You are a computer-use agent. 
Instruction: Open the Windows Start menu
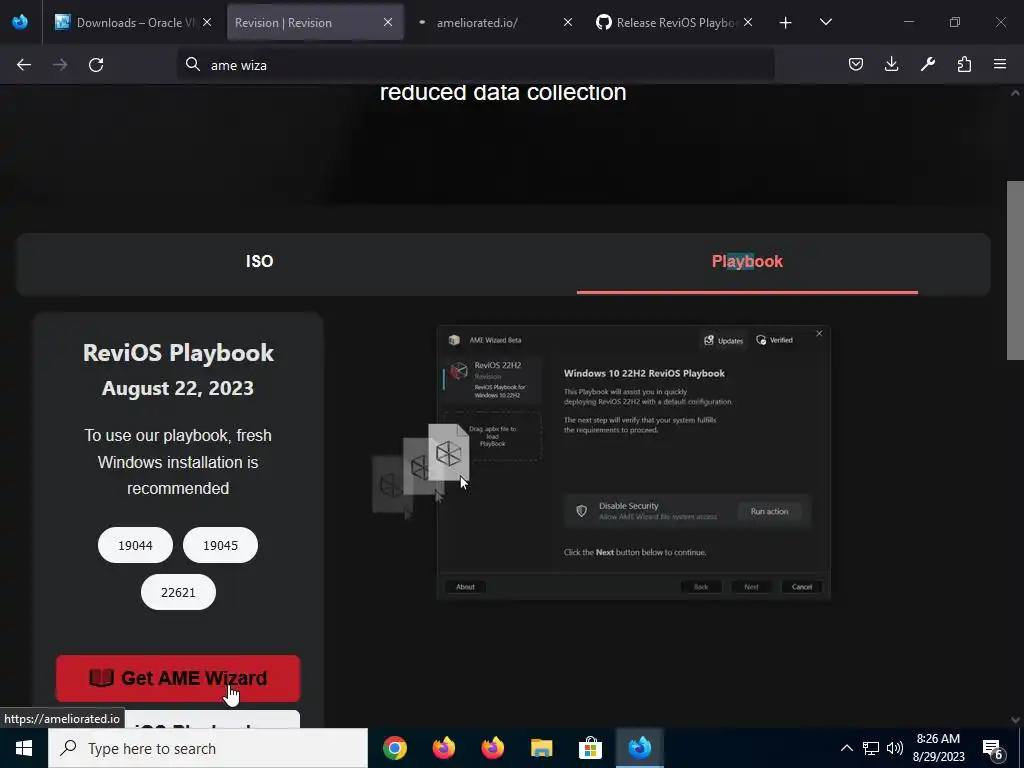24,748
